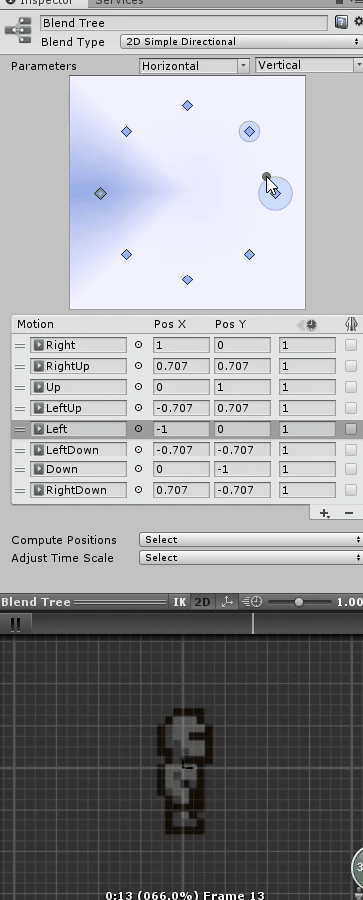The image size is (363, 900).
Task: Click the pivot axes icon in preview
Action: (227, 602)
